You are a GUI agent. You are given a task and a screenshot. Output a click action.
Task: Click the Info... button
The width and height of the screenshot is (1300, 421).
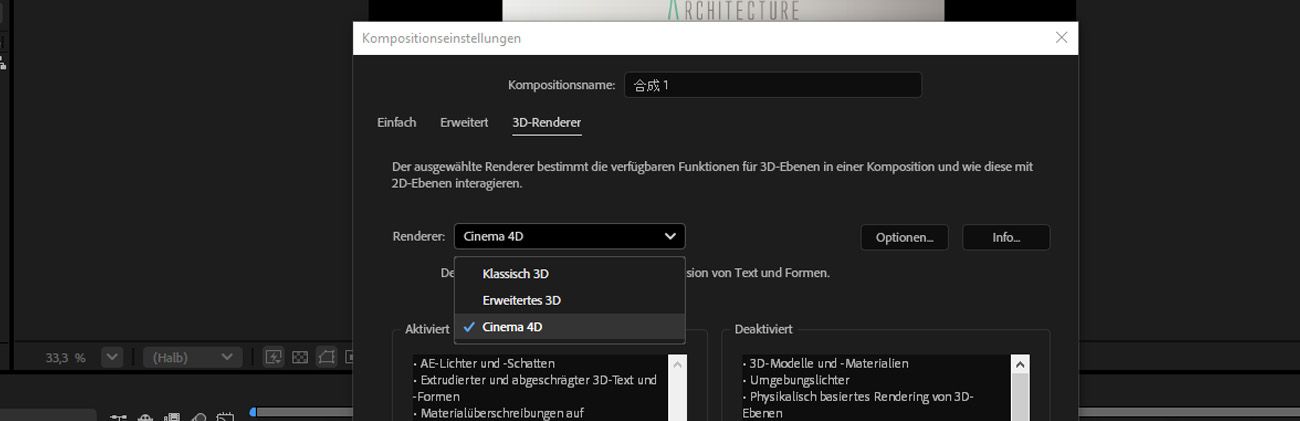(x=1006, y=237)
